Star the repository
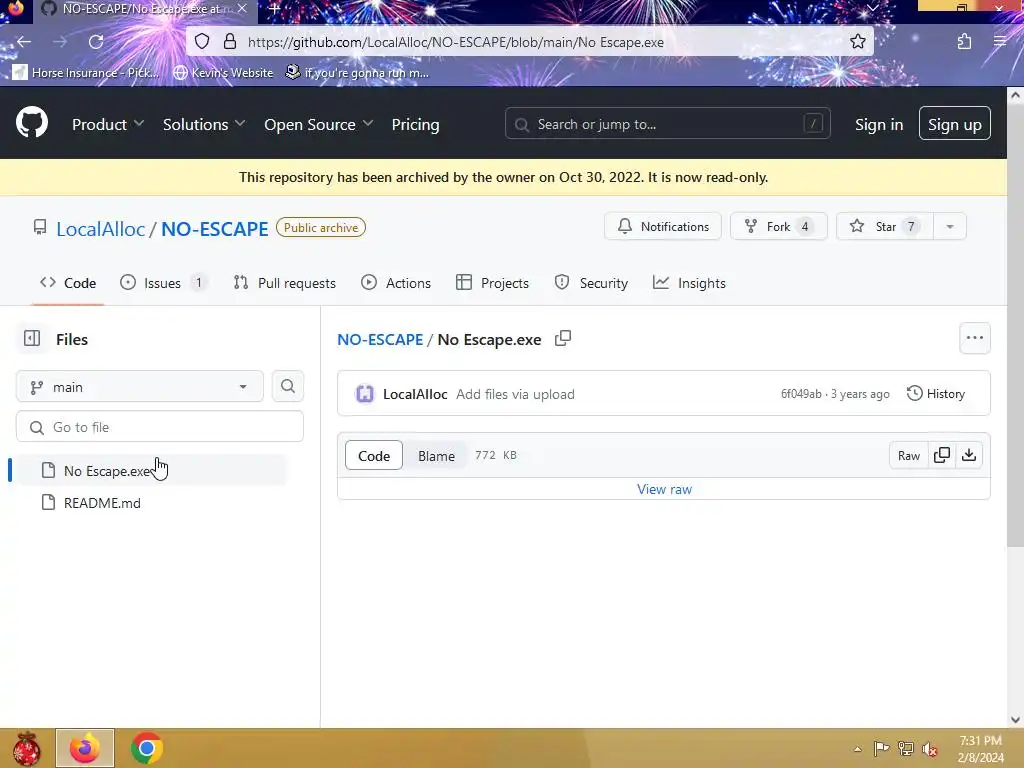The image size is (1024, 768). tap(885, 227)
